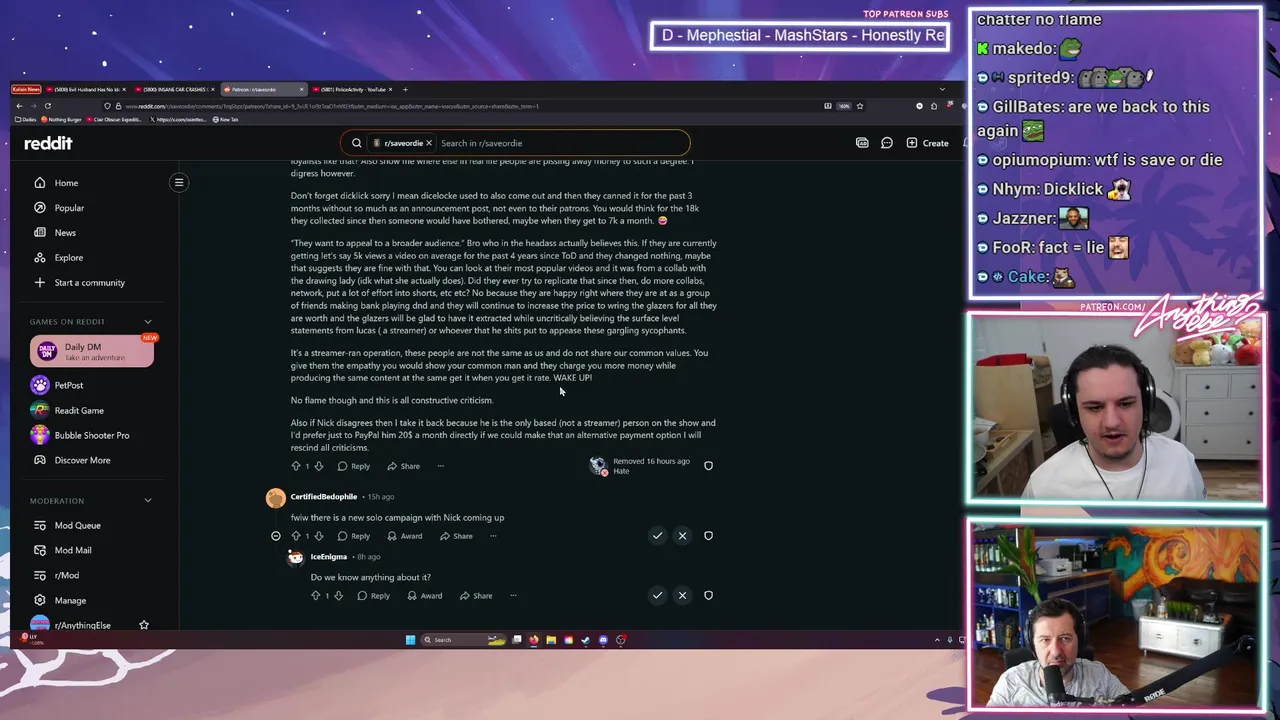Click the 'Removed 16 hours ago' moderator avatar
The width and height of the screenshot is (1280, 720).
(598, 465)
